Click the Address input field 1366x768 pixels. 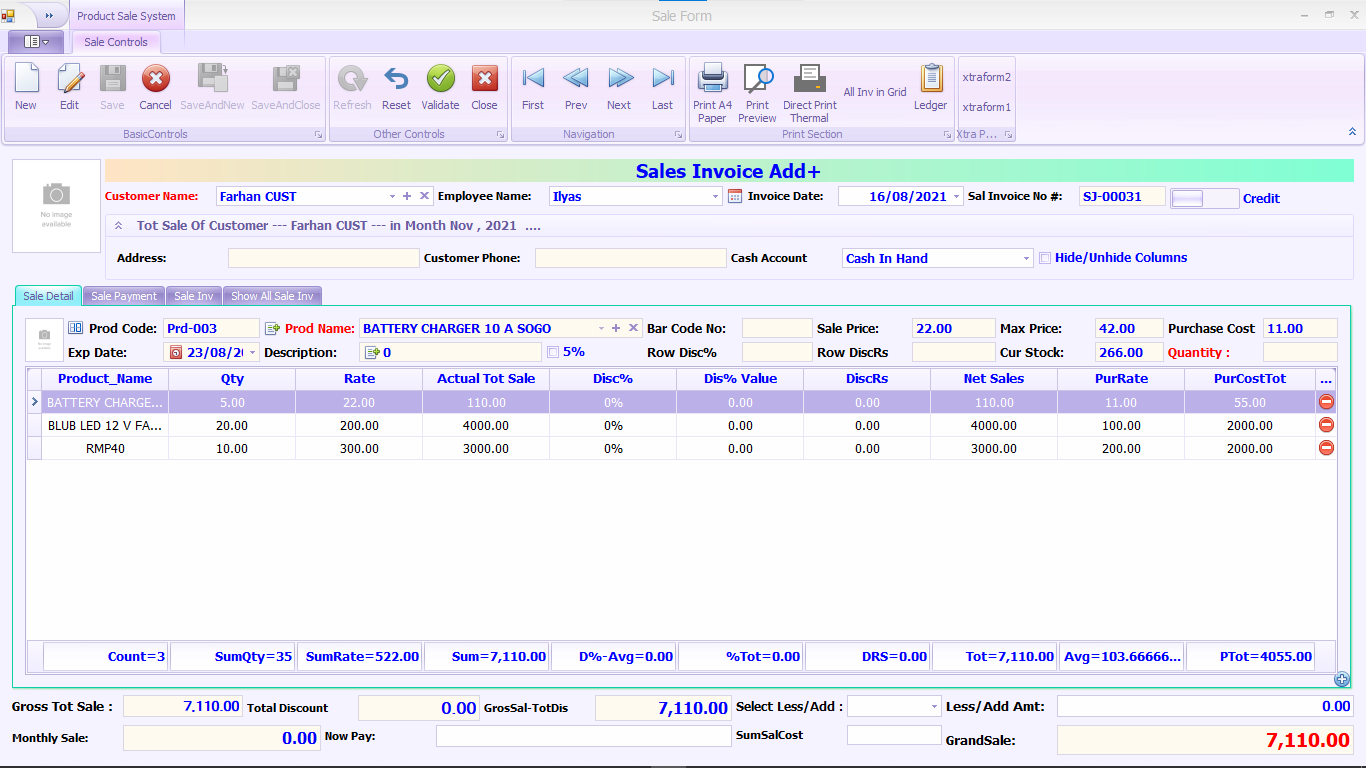pyautogui.click(x=324, y=258)
